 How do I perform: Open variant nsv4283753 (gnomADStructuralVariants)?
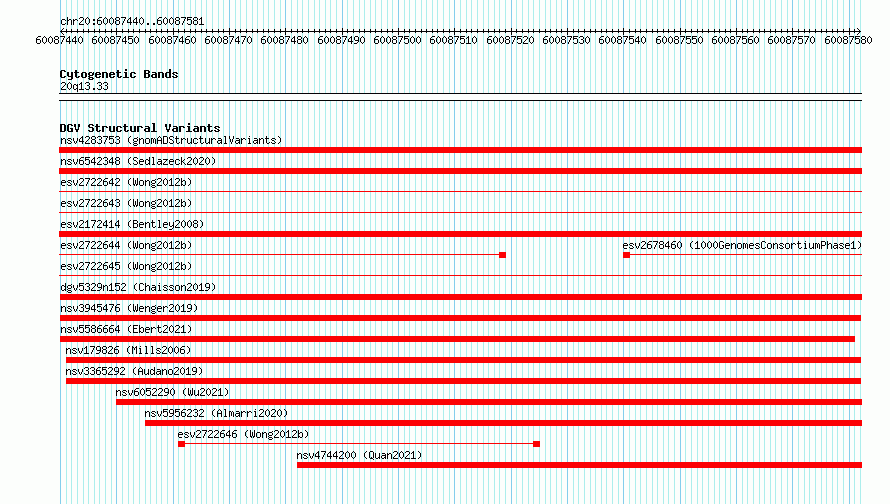pos(171,140)
